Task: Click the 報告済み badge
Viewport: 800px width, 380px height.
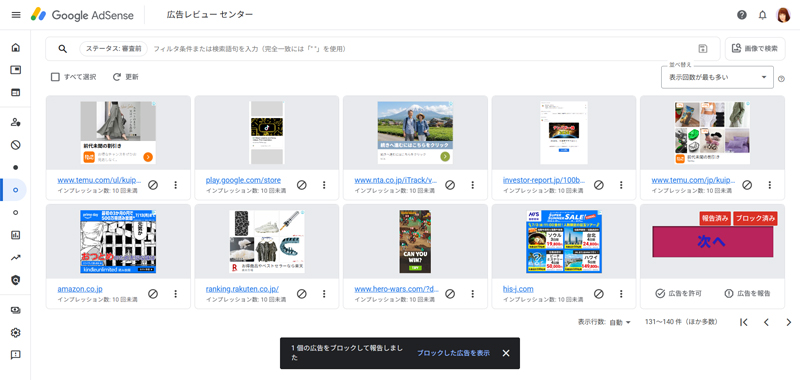Action: click(715, 218)
